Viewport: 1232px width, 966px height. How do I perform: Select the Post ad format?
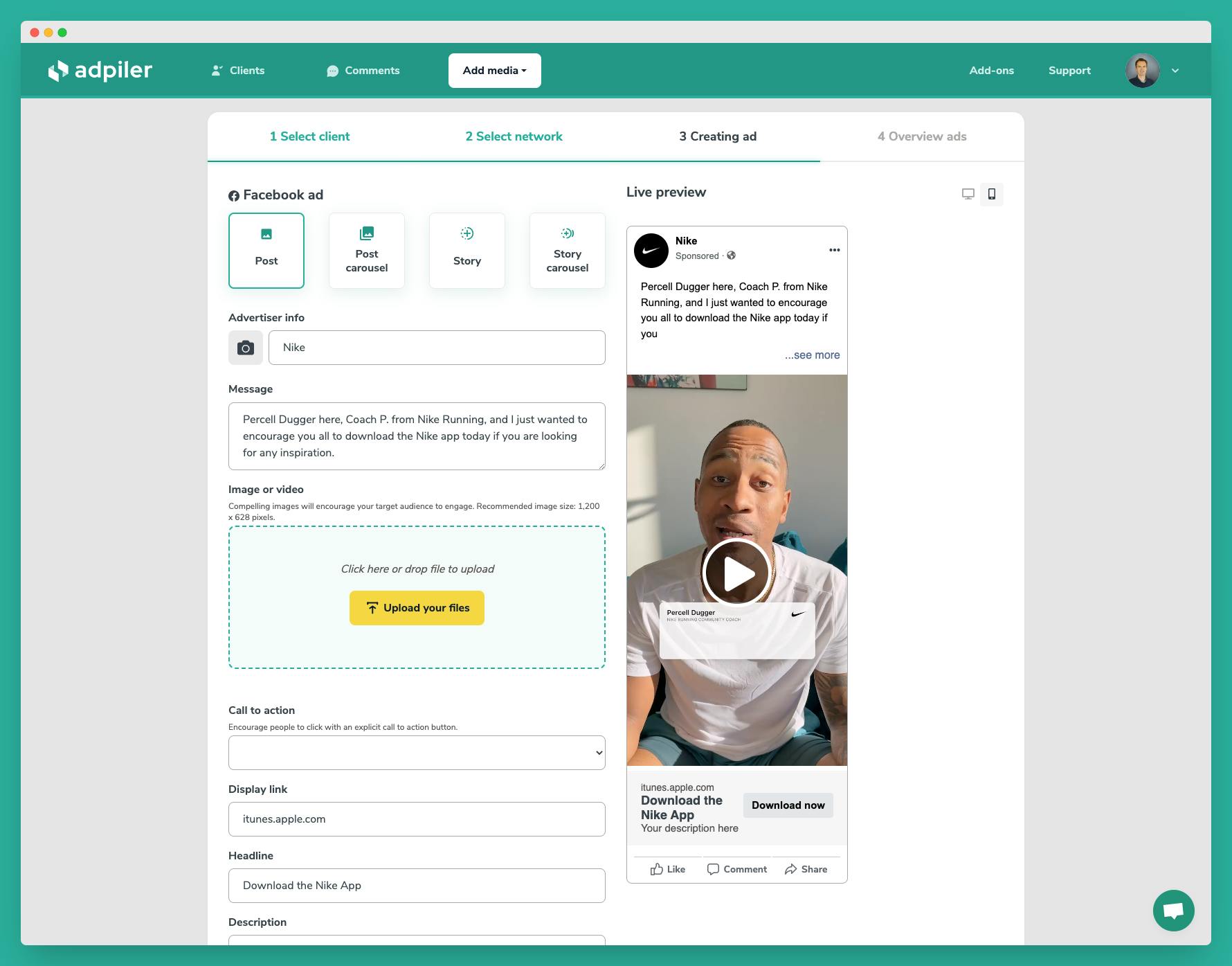pyautogui.click(x=266, y=251)
